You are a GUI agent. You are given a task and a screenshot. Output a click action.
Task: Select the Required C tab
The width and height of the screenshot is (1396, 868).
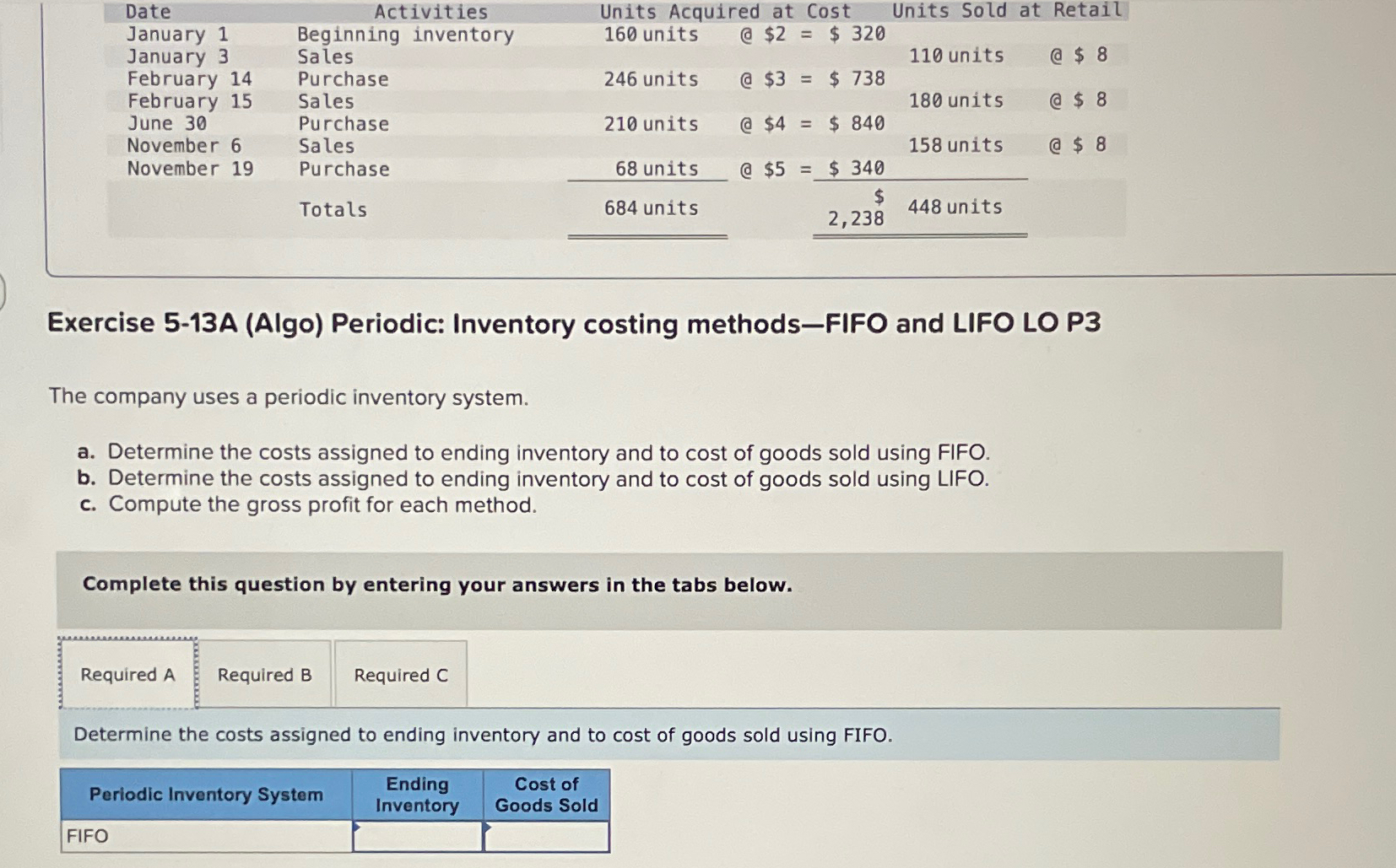pyautogui.click(x=400, y=674)
